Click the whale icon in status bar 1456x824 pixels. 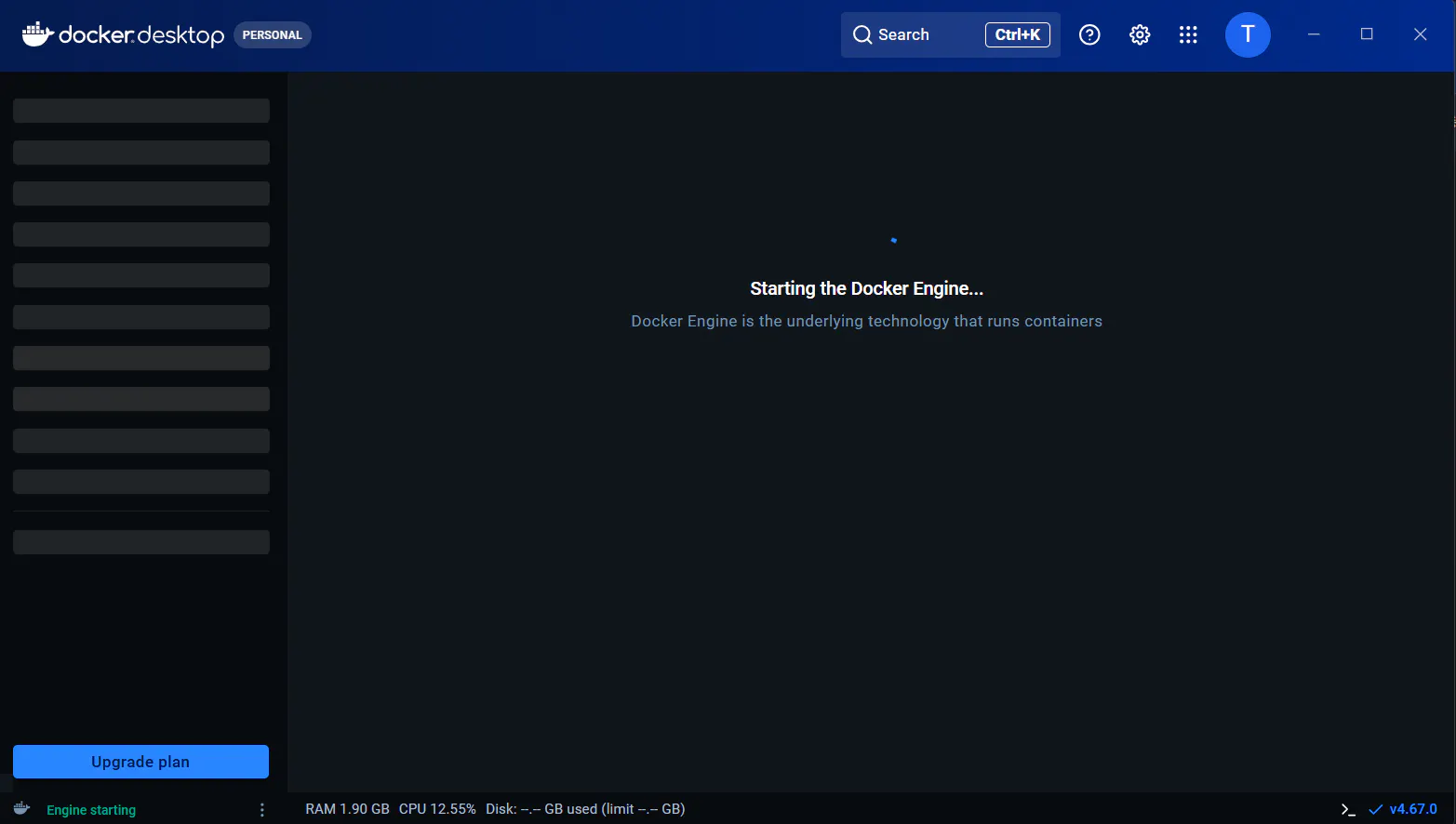click(21, 808)
